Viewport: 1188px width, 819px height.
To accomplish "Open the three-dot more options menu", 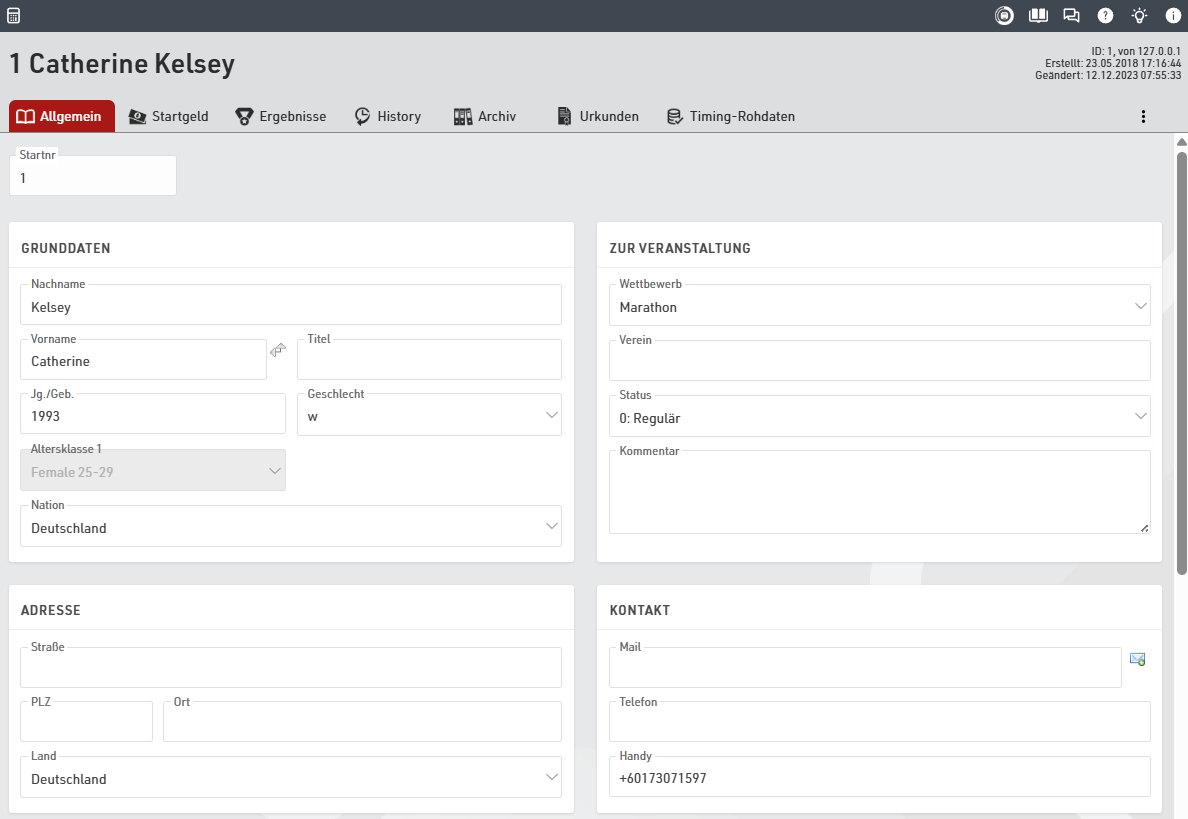I will 1144,117.
